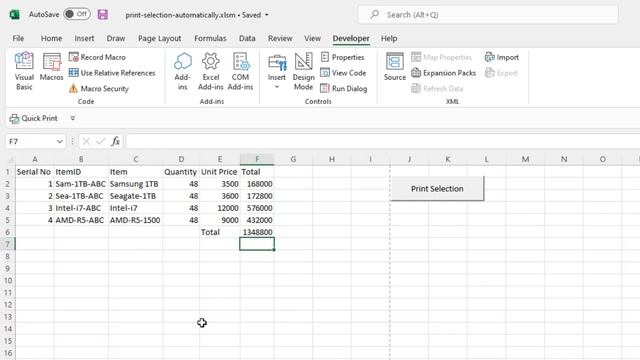This screenshot has height=360, width=640.
Task: Switch to the Page Layout tab
Action: click(160, 38)
